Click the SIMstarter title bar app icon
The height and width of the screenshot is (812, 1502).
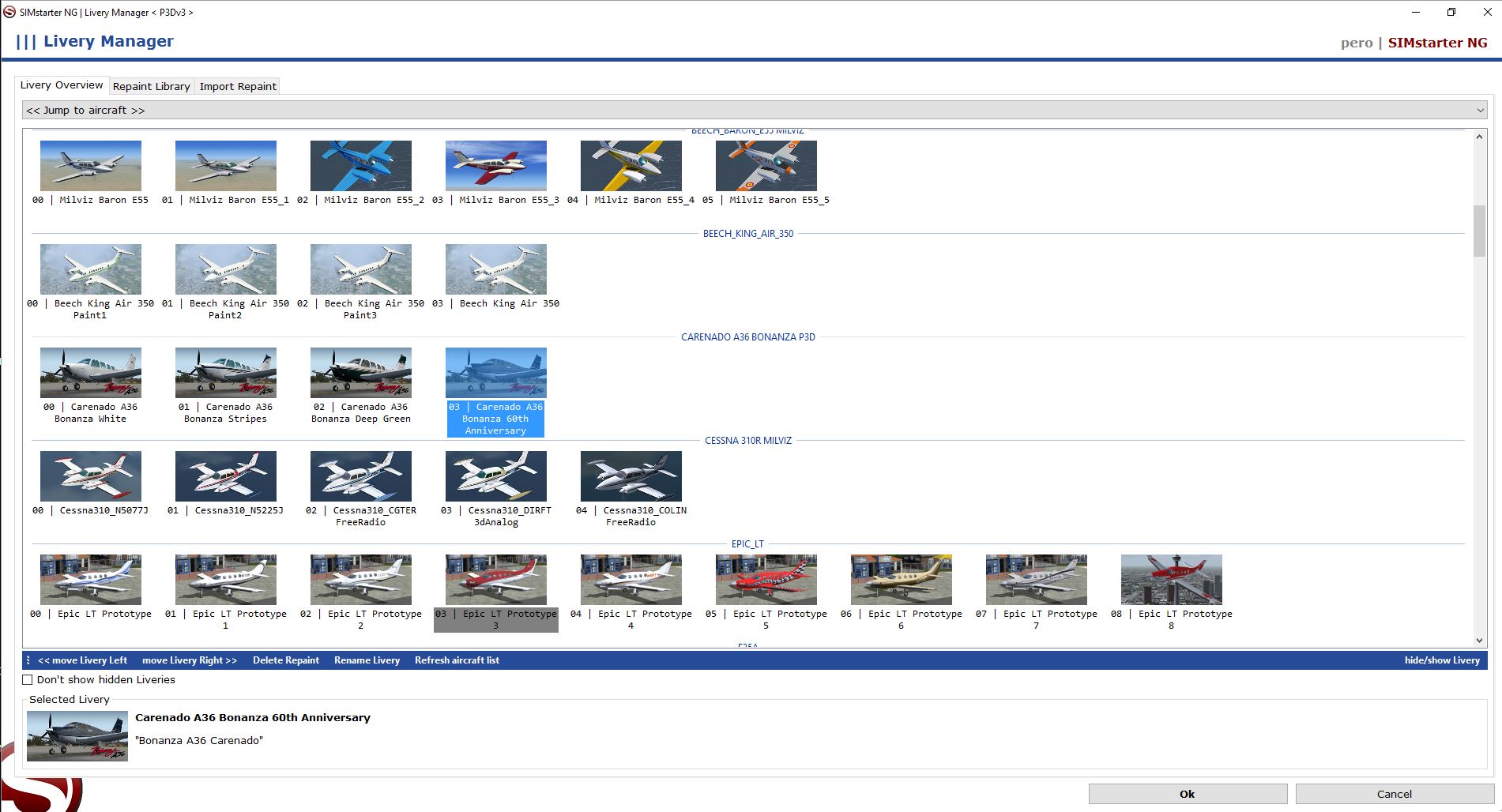click(x=9, y=12)
